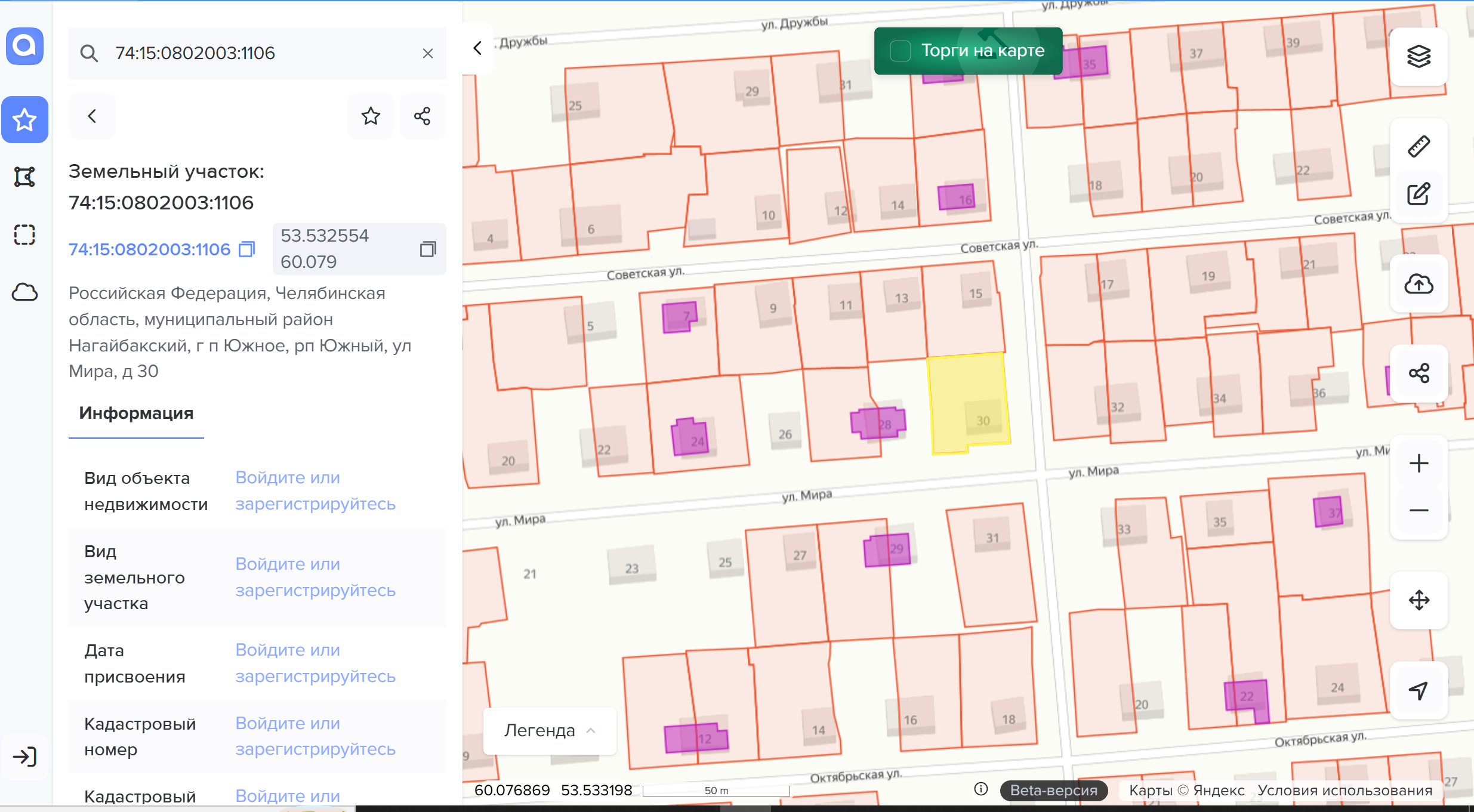Clear the cadastral search field
The height and width of the screenshot is (812, 1474).
point(428,54)
